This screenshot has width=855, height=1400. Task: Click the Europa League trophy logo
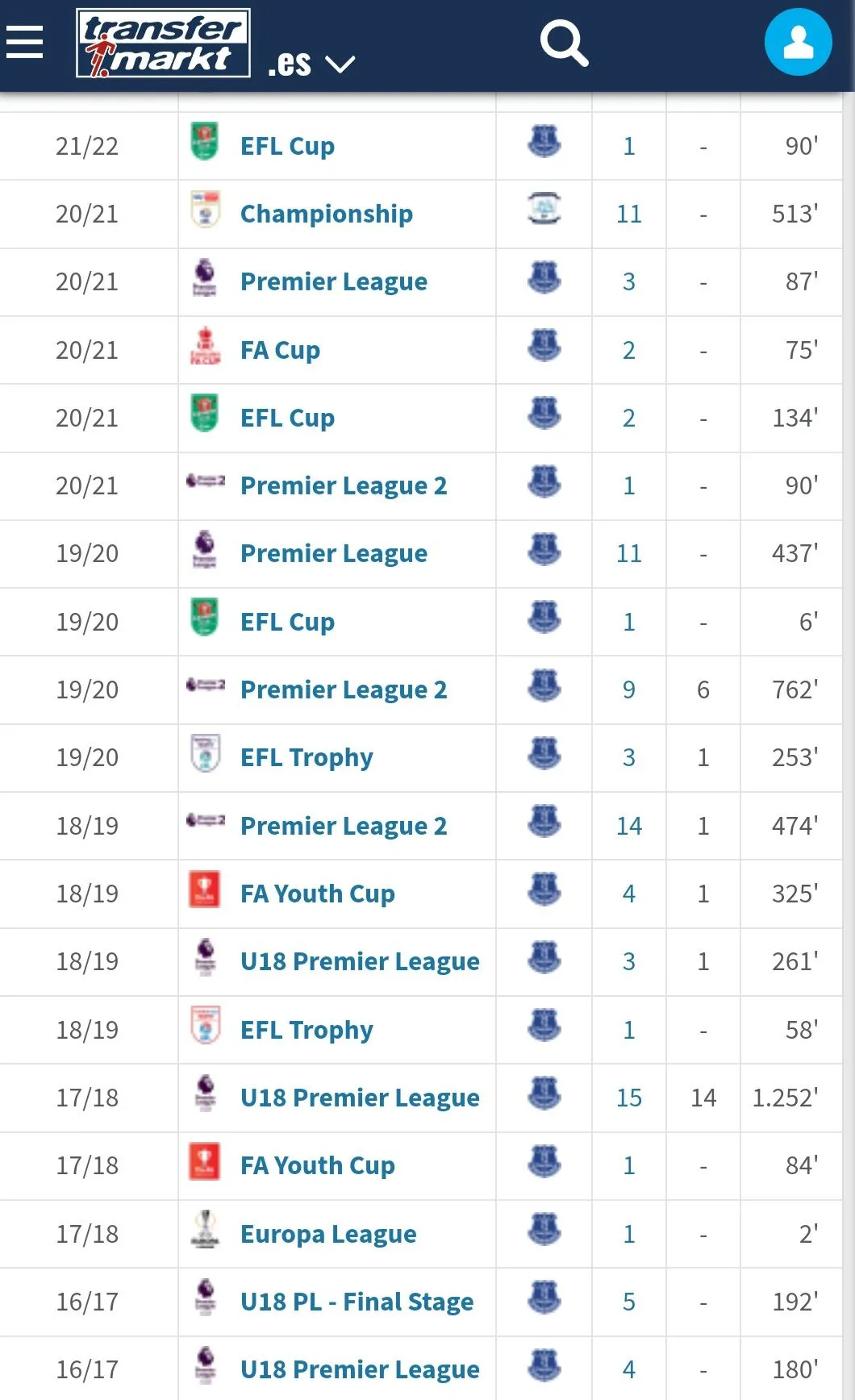(205, 1229)
